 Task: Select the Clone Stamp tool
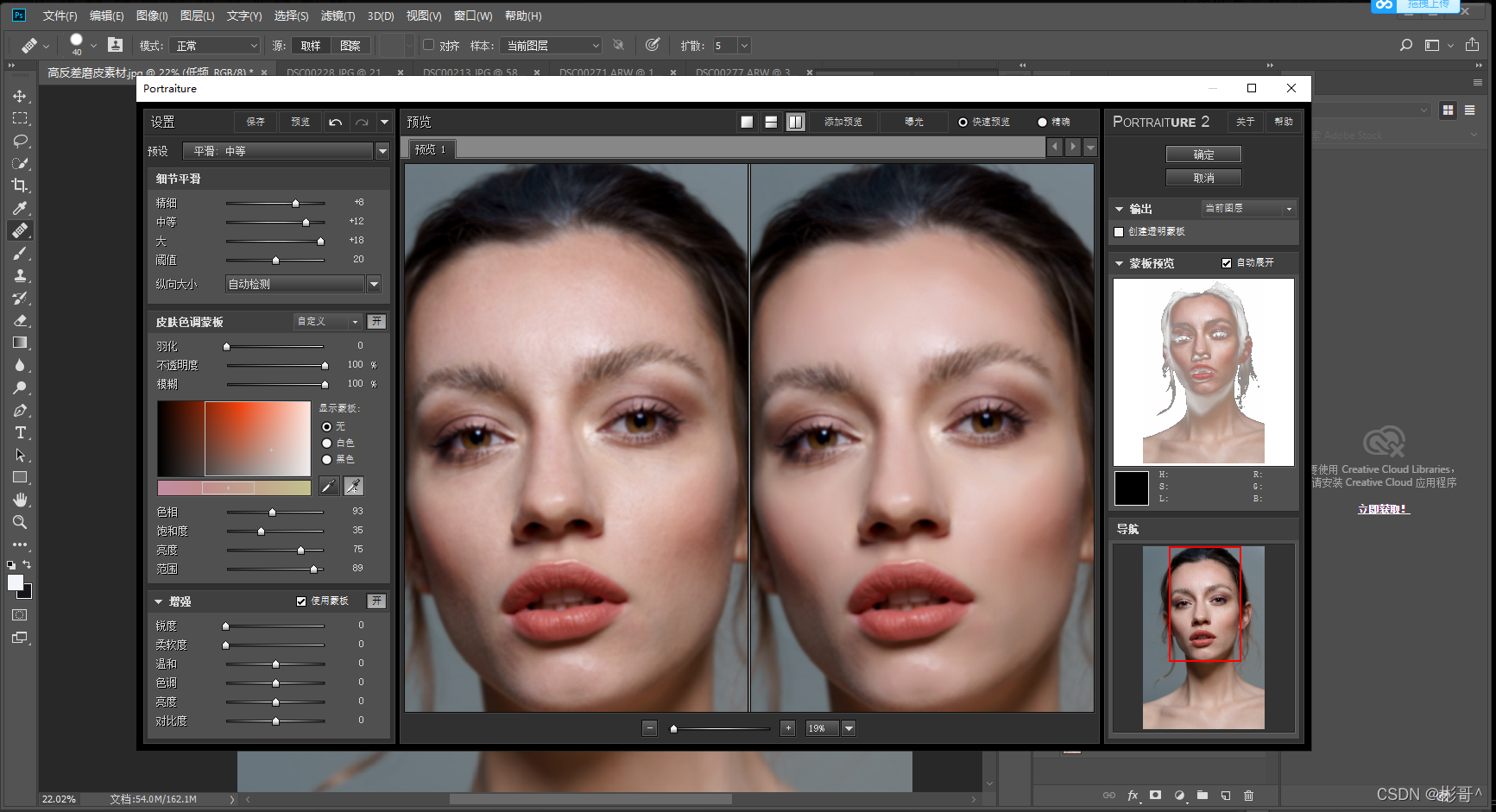[x=20, y=275]
